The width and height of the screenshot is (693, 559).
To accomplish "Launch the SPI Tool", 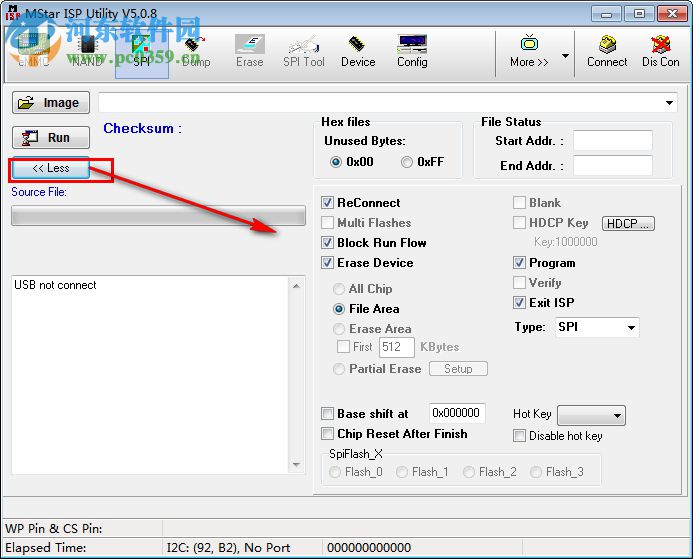I will [x=304, y=52].
